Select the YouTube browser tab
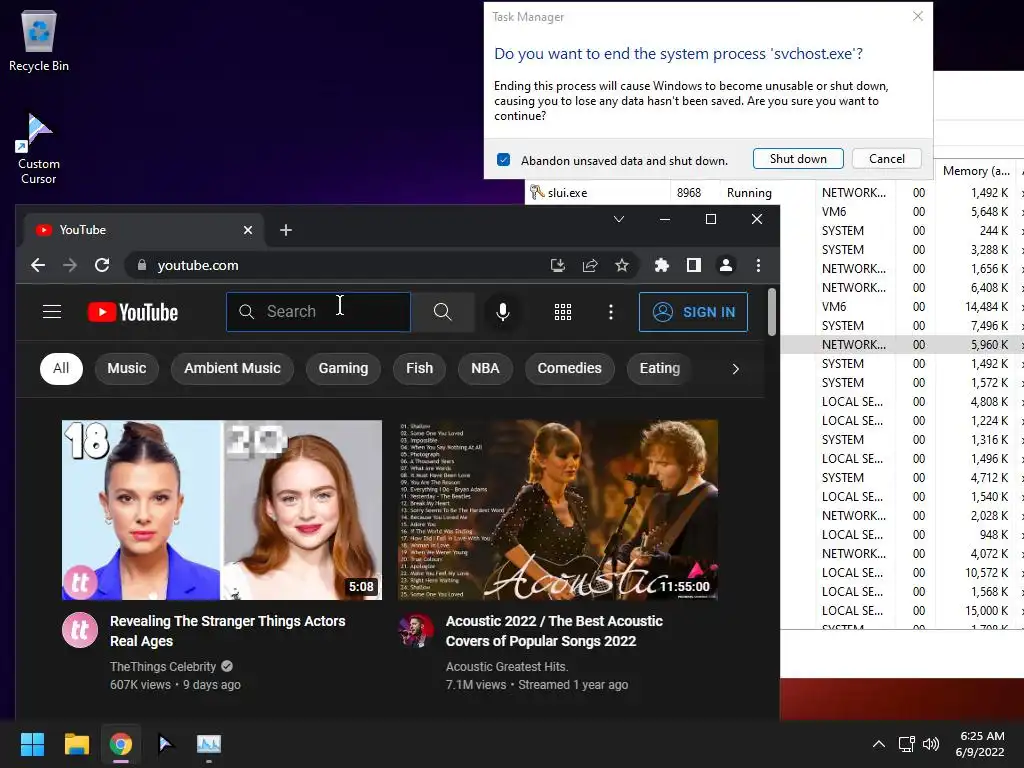1024x768 pixels. click(144, 230)
